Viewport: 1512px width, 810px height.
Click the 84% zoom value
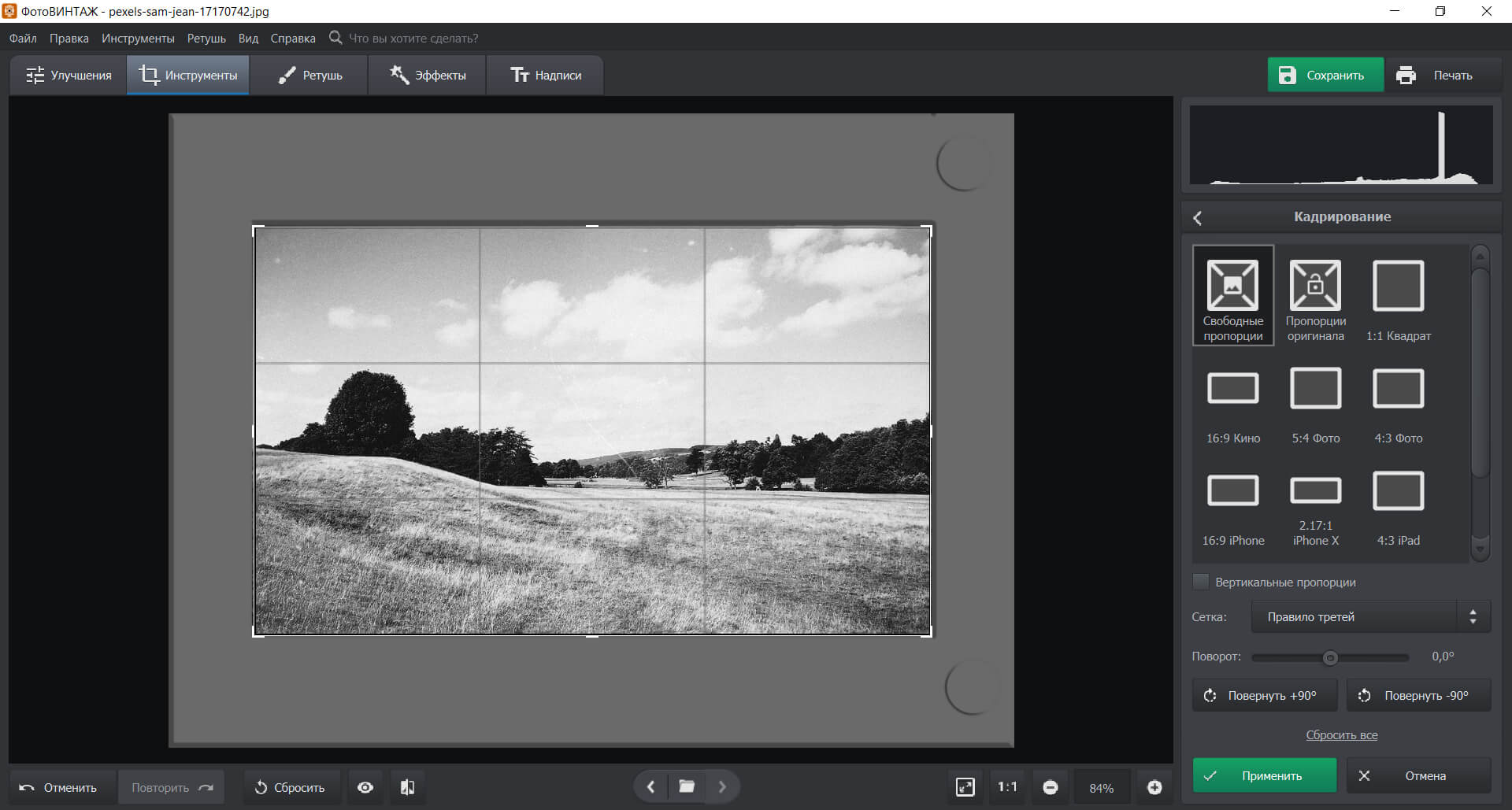tap(1101, 788)
